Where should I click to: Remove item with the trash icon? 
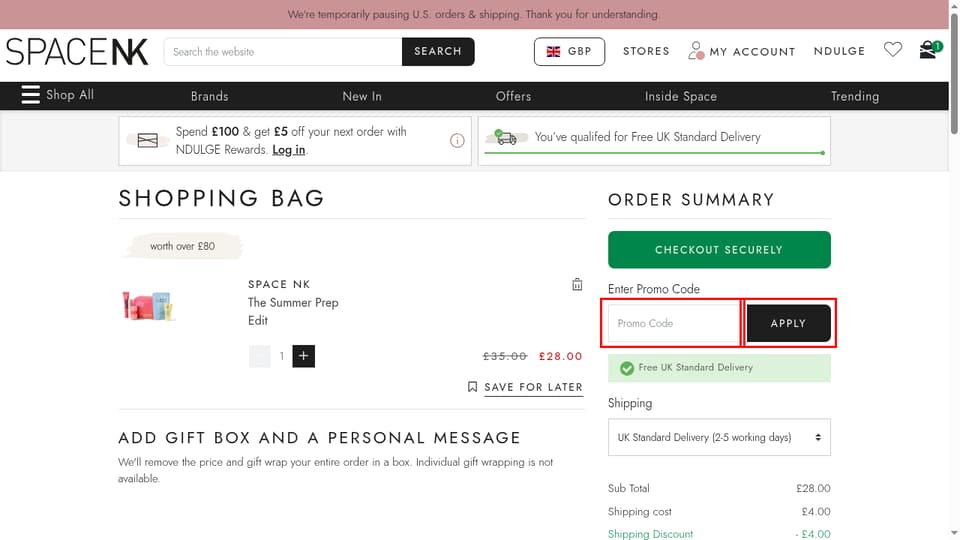coord(577,285)
